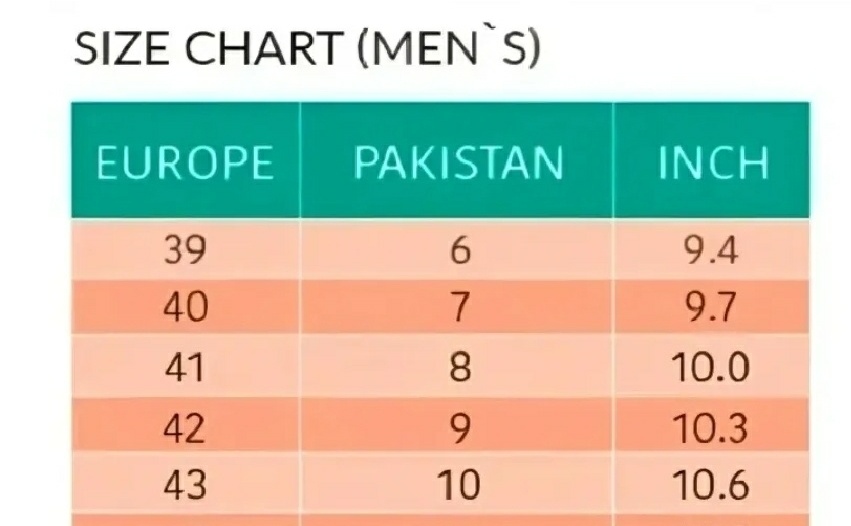The image size is (851, 526).
Task: Click the 9.7 inch value
Action: tap(712, 307)
